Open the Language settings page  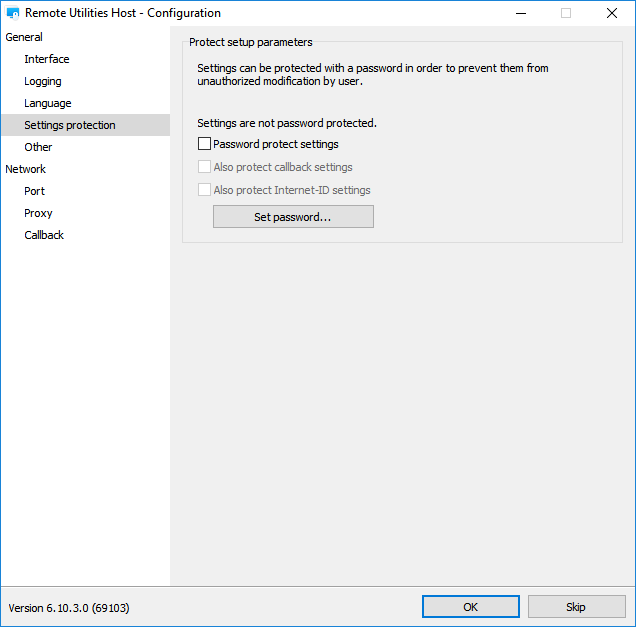(47, 103)
